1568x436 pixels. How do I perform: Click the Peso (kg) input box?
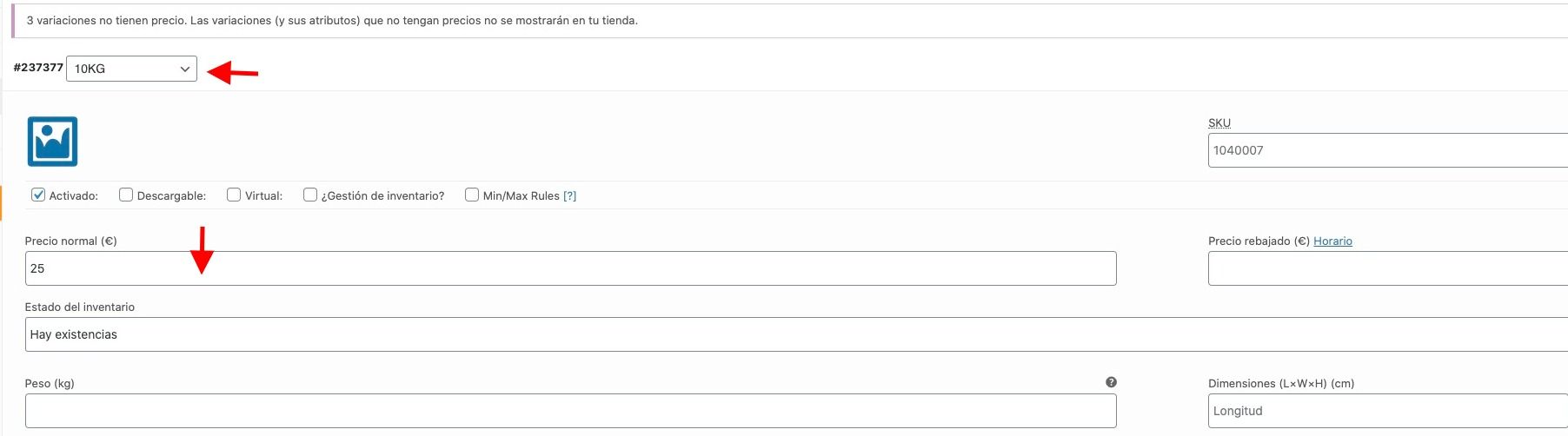571,411
